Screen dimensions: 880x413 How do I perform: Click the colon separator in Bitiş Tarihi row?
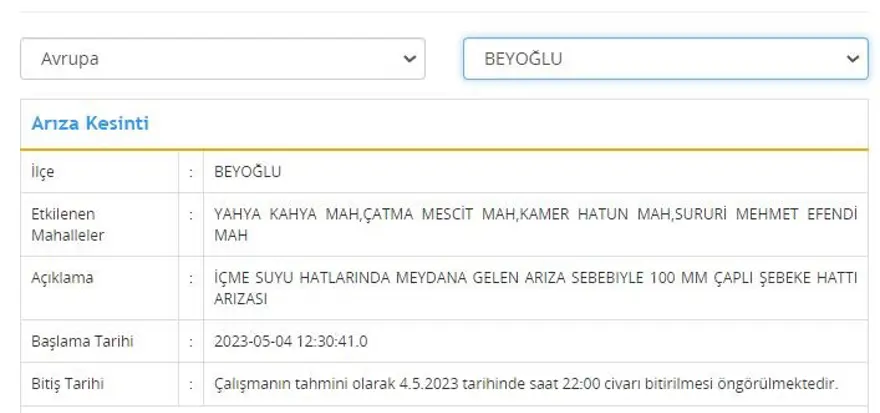(190, 383)
